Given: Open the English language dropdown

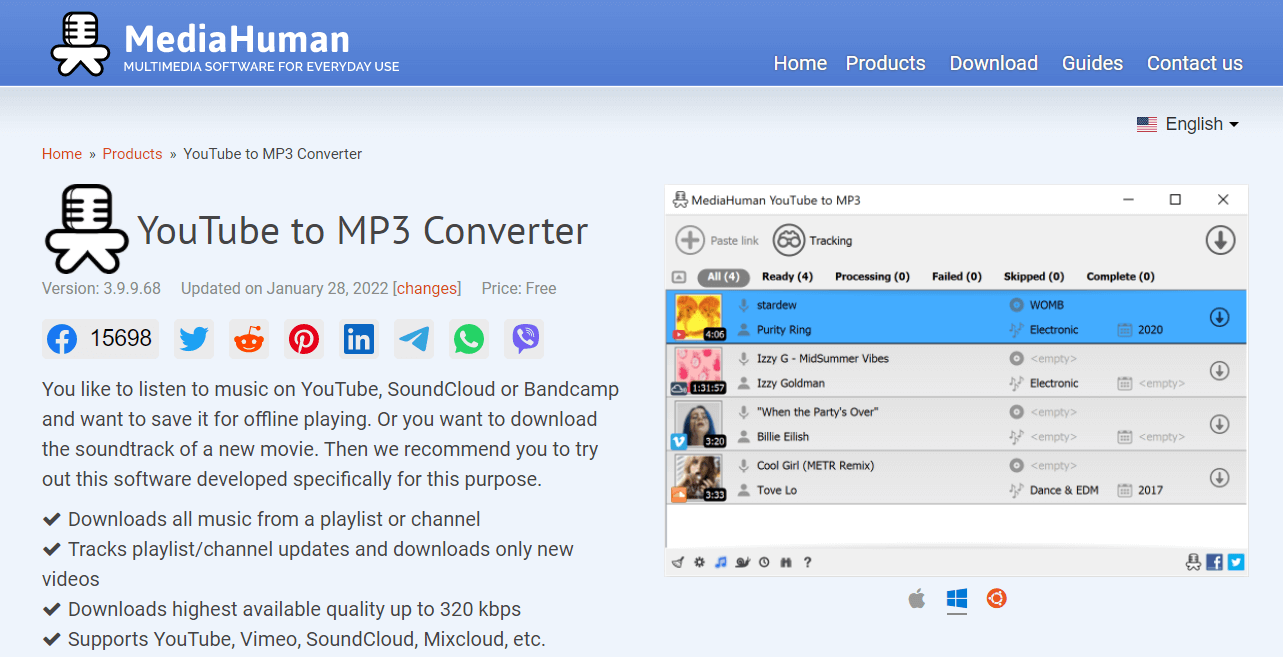Looking at the screenshot, I should point(1188,124).
